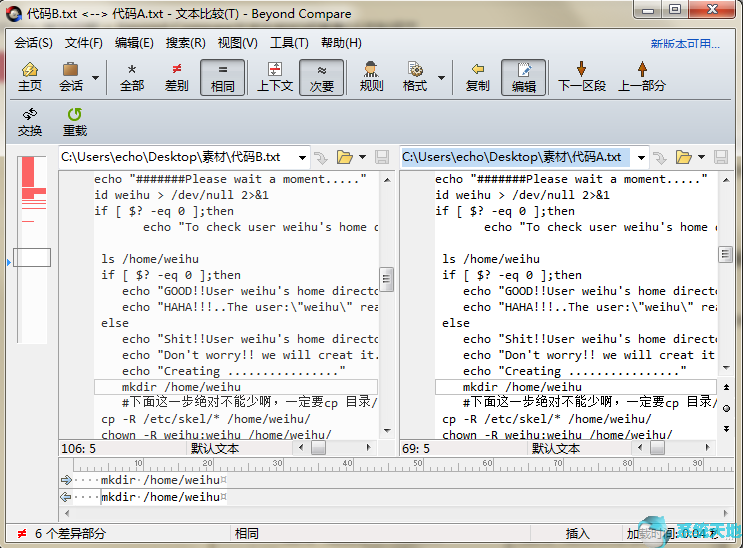This screenshot has height=548, width=743.
Task: Click left pane scroll-down arrow
Action: [387, 430]
